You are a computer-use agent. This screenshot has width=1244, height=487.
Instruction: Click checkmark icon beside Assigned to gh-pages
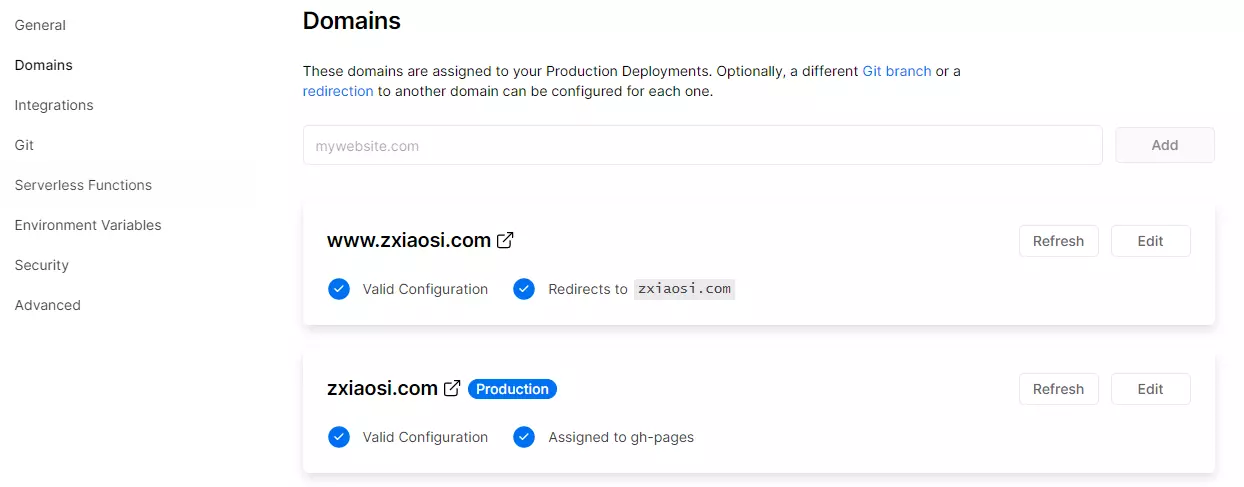524,437
